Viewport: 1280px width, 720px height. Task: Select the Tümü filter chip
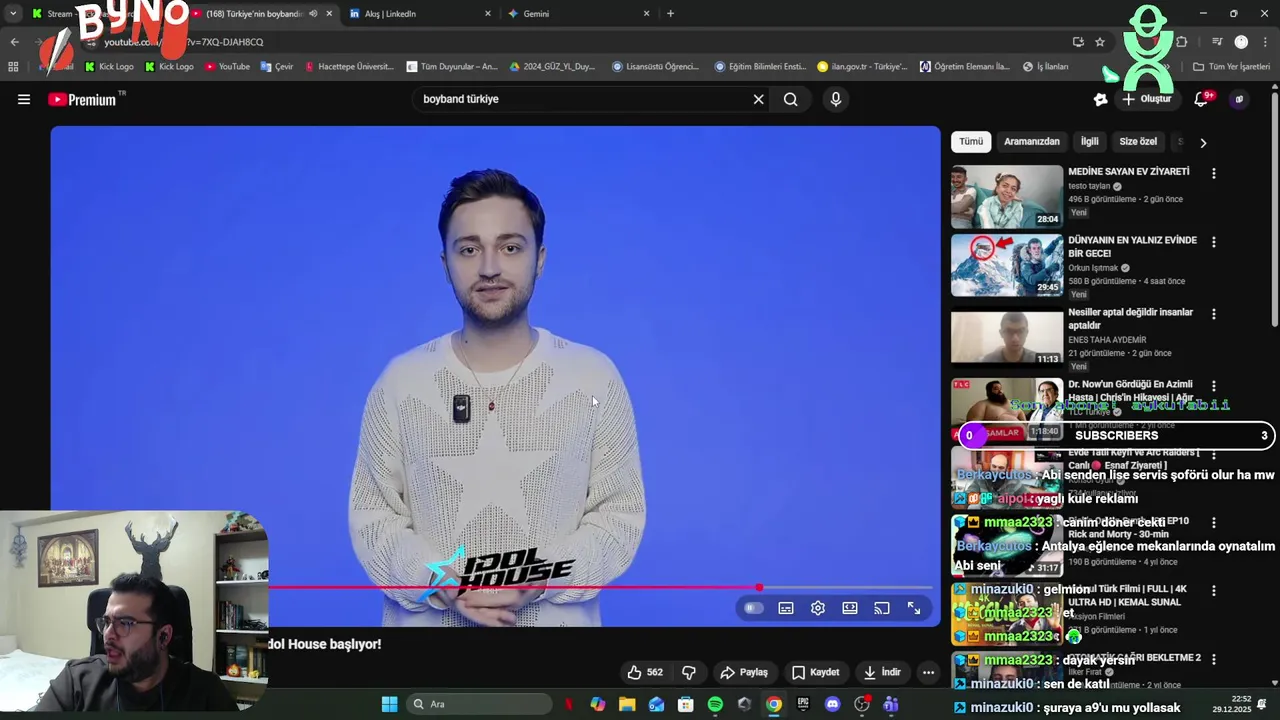click(x=971, y=142)
